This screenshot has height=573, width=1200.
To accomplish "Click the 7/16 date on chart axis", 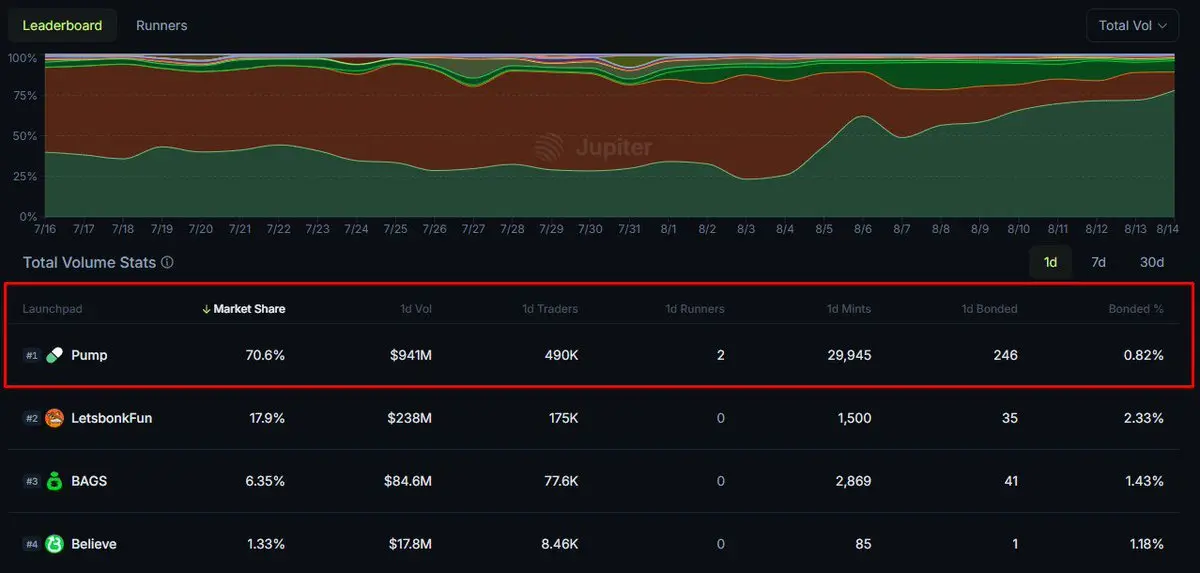I will click(x=45, y=229).
